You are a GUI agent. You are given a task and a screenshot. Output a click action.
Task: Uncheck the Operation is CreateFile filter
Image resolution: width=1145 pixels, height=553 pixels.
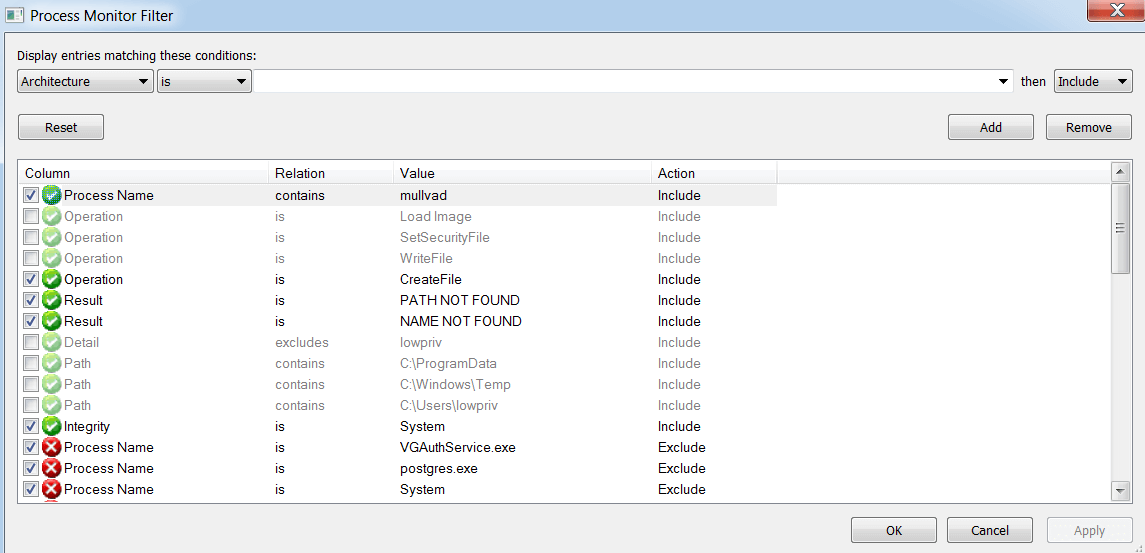click(x=31, y=279)
